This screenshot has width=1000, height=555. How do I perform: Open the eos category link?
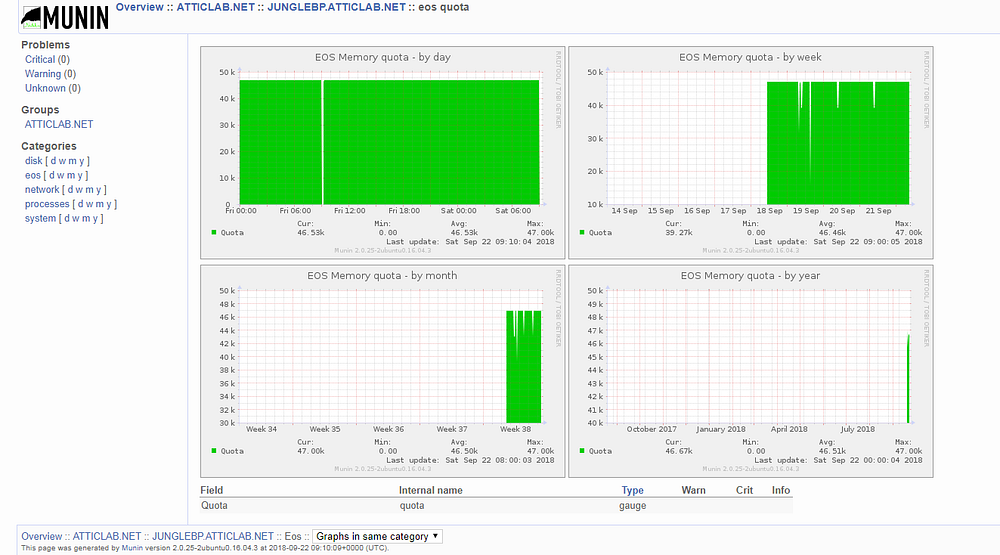(33, 175)
